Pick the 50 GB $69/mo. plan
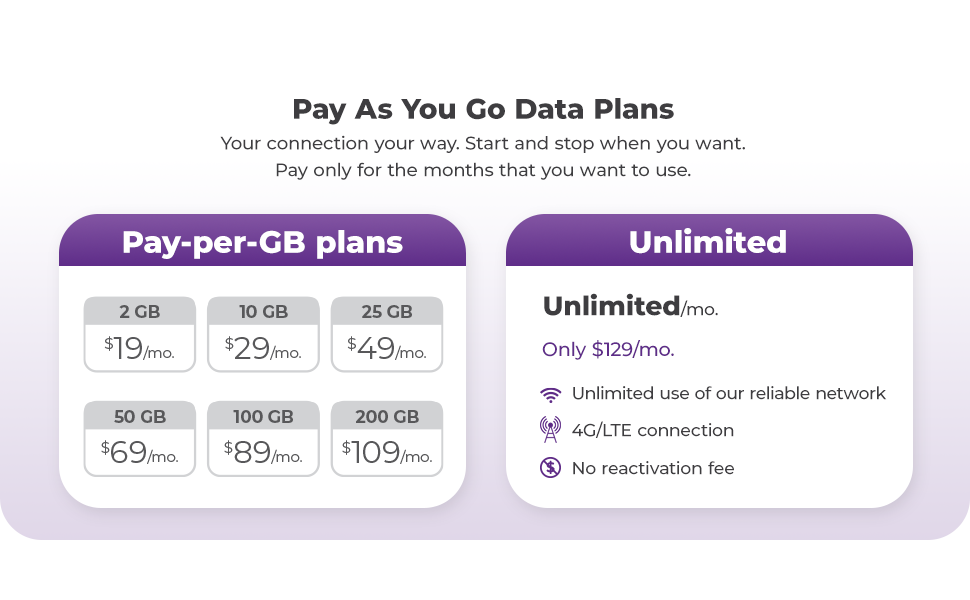Viewport: 970px width, 600px height. pyautogui.click(x=140, y=439)
